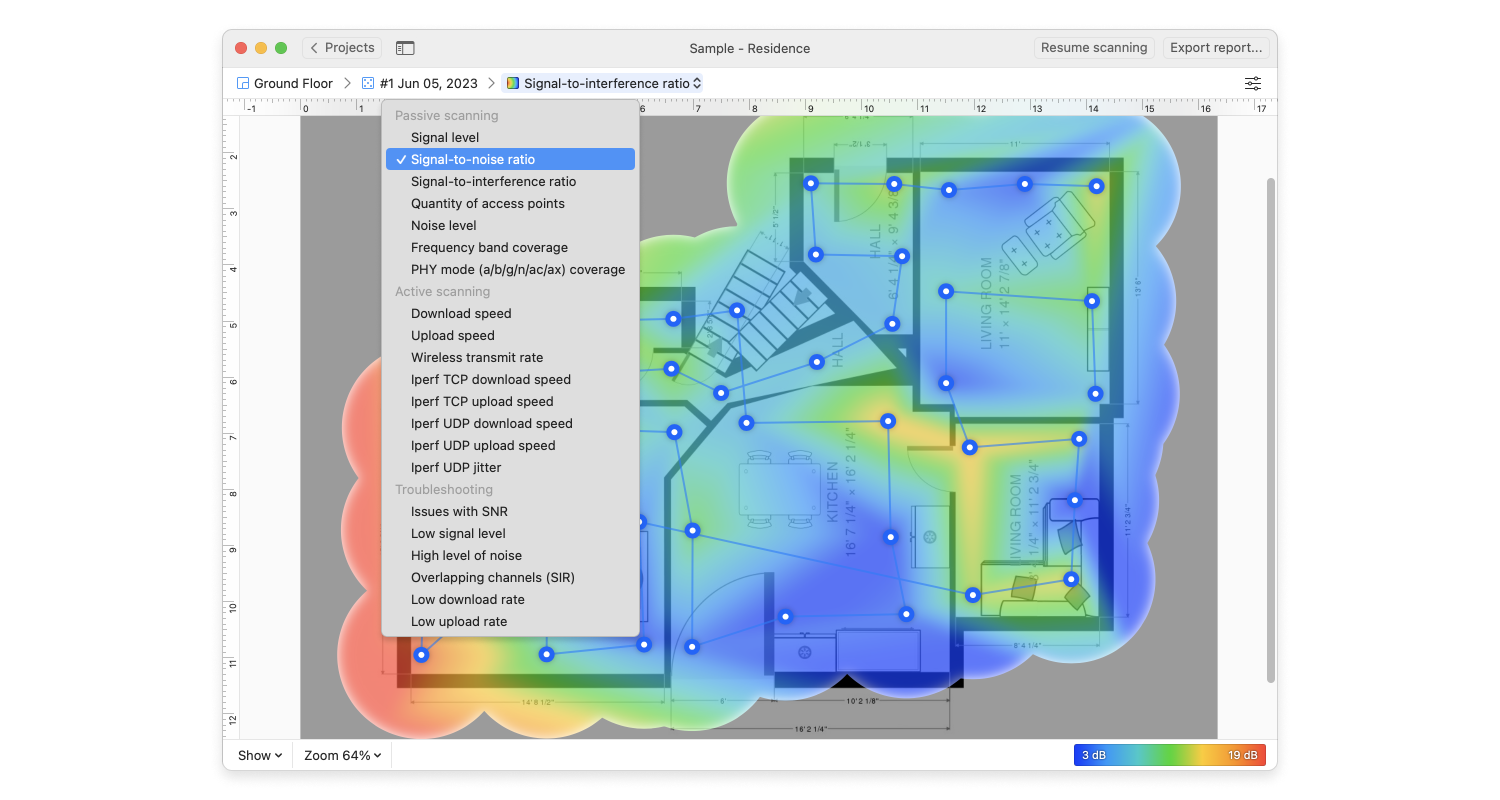
Task: Select Quantity of access points
Action: pos(510,204)
